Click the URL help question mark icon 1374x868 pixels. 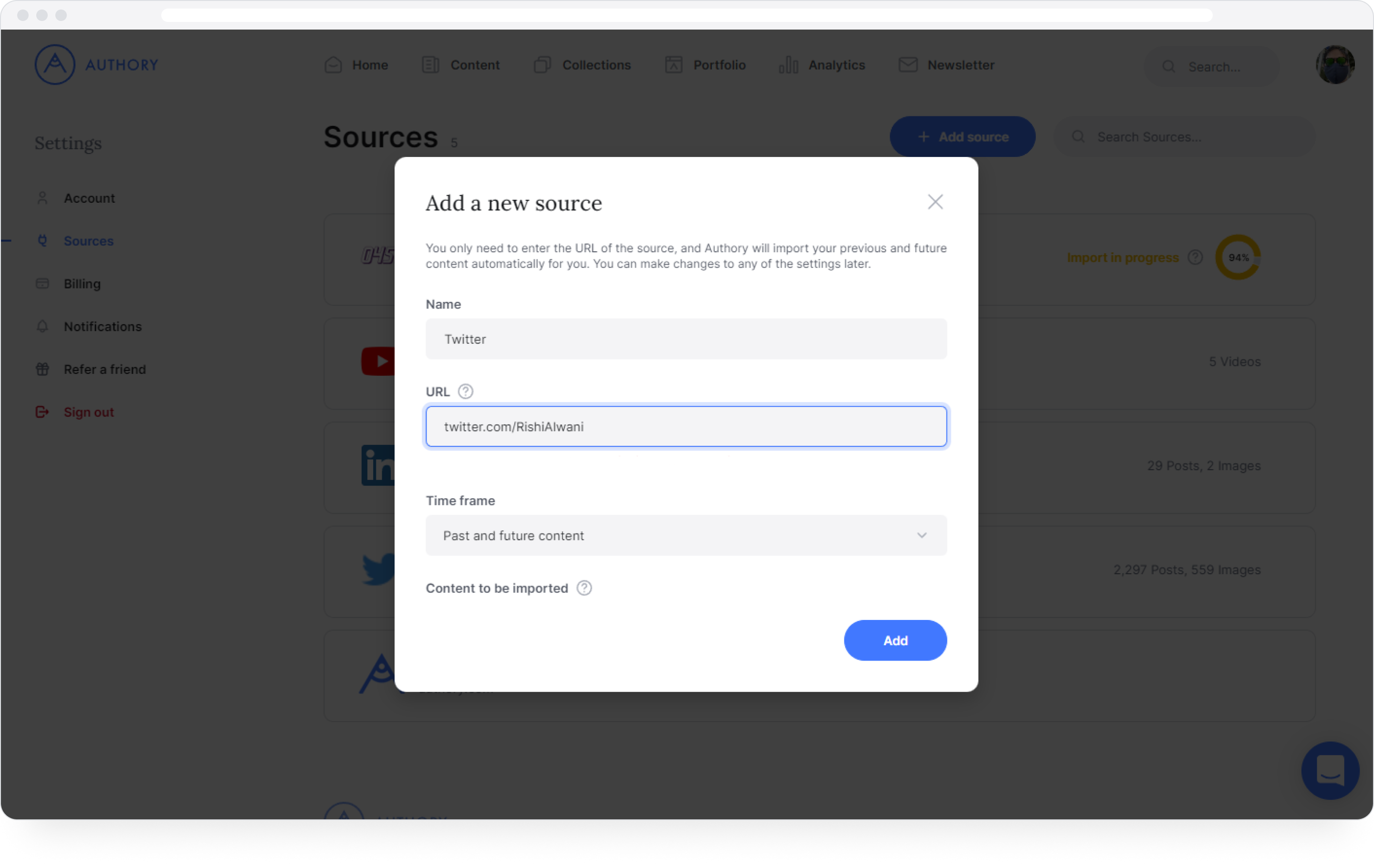click(x=466, y=391)
